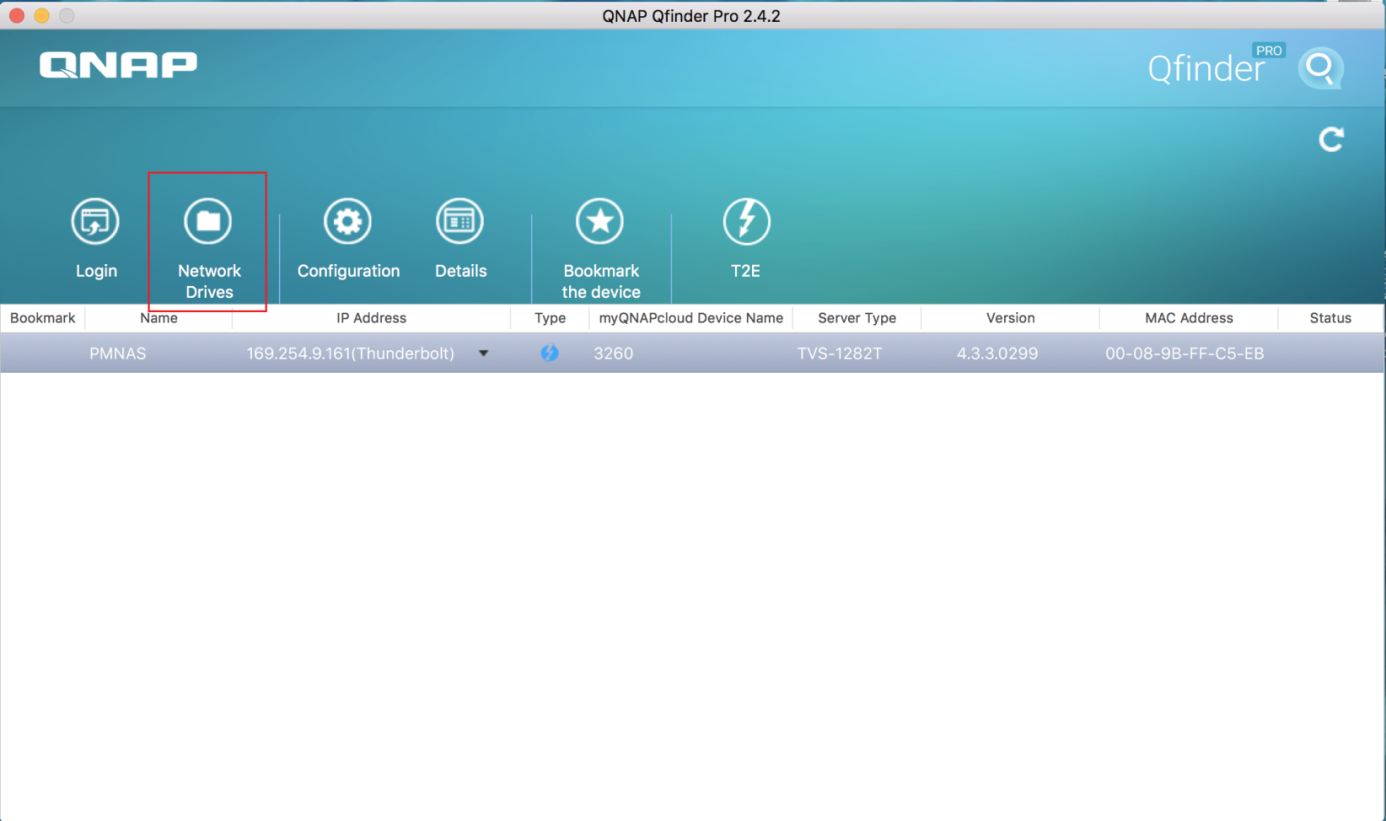1386x821 pixels.
Task: Expand the IP address dropdown for PMNAS
Action: pos(484,353)
